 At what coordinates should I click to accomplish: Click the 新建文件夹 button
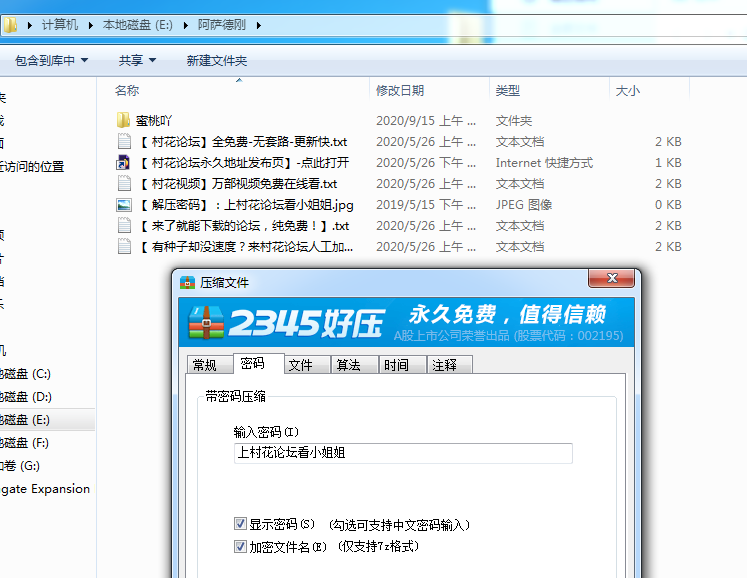pos(216,61)
